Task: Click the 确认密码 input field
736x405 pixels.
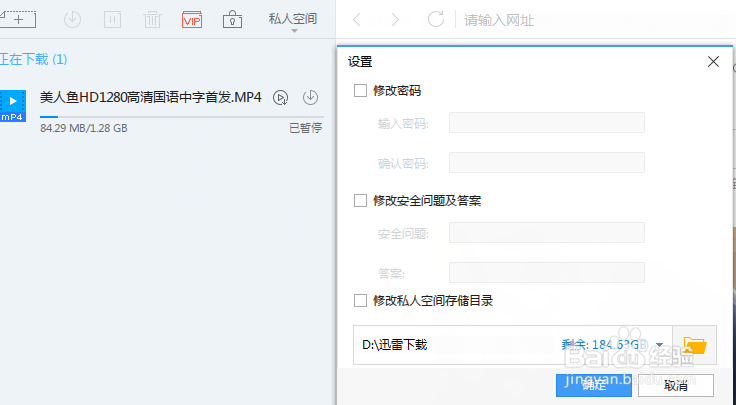Action: [547, 163]
